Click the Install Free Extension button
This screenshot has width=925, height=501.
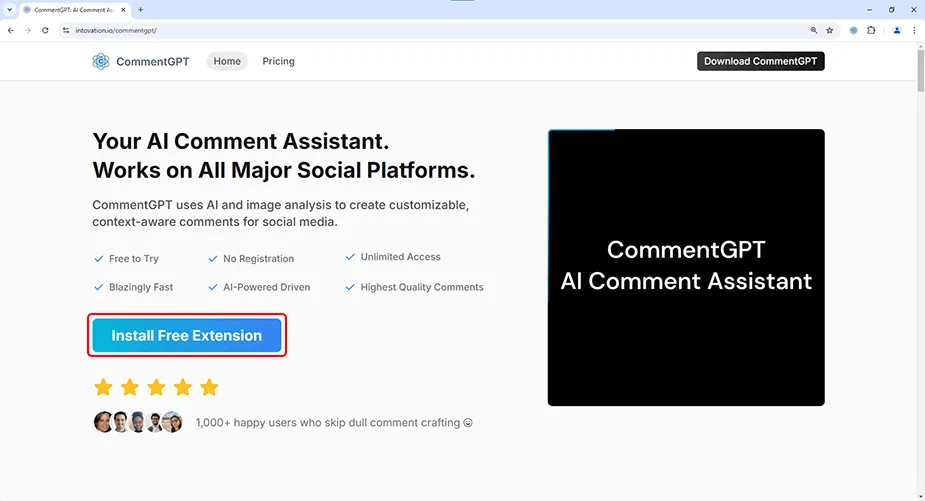click(x=187, y=335)
